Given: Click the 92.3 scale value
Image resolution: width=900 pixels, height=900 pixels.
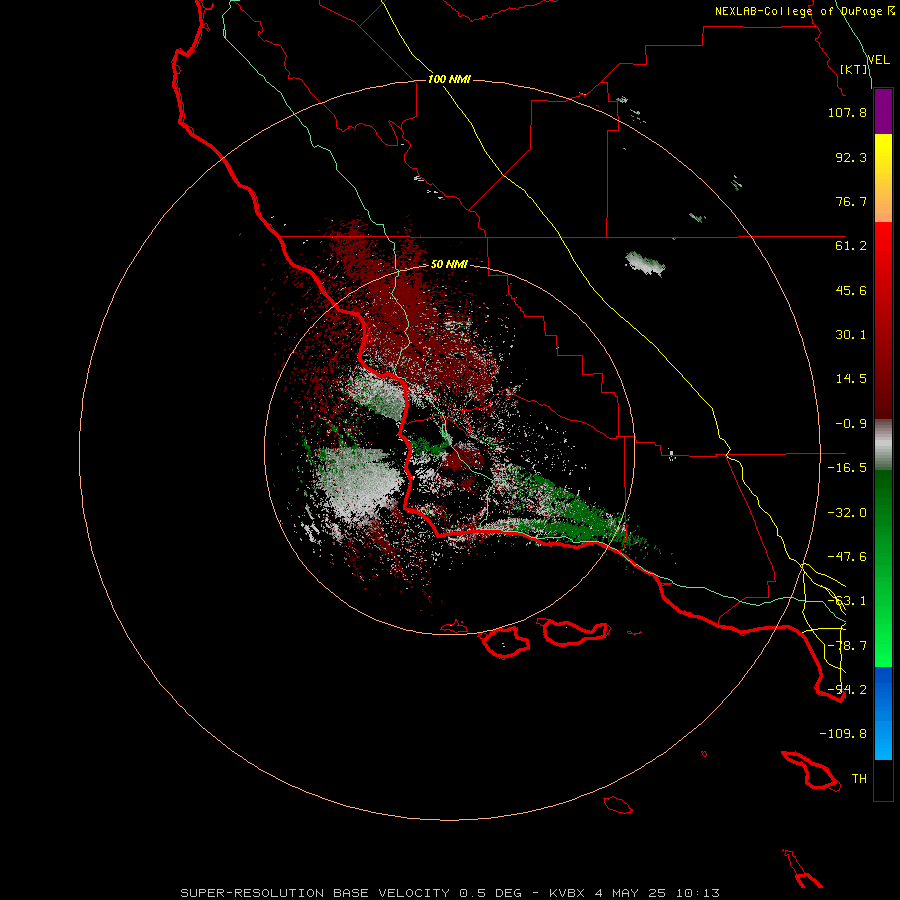Looking at the screenshot, I should tap(851, 157).
